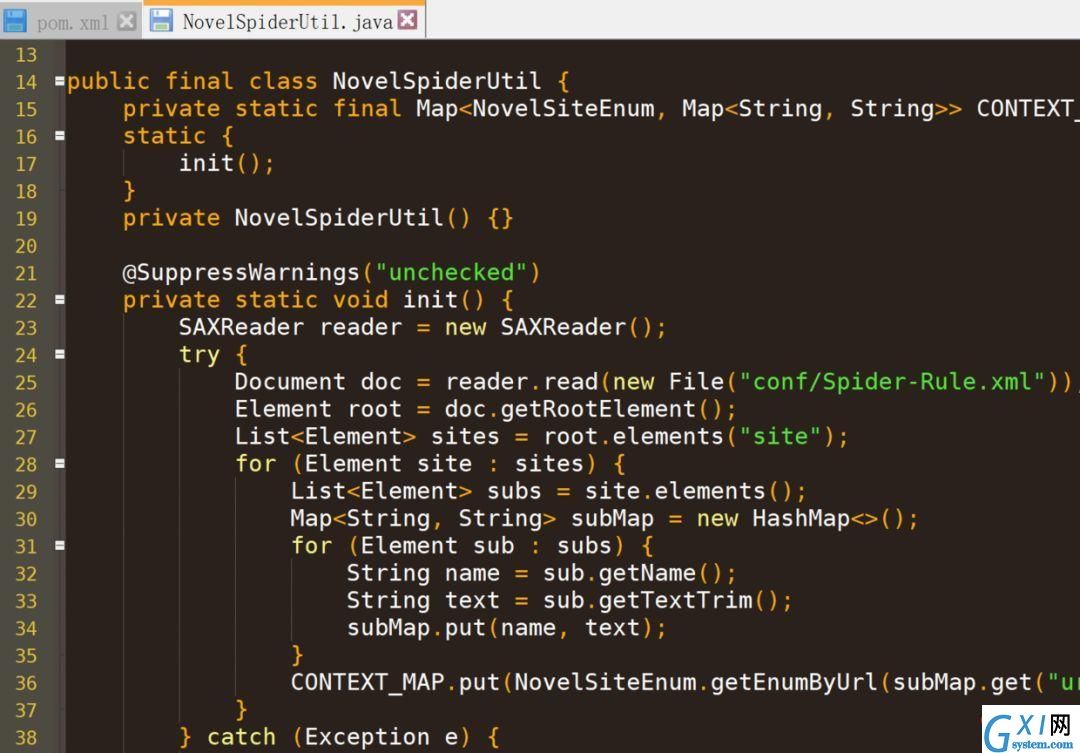Select the NovelSpiderUtil.java tab

point(287,21)
